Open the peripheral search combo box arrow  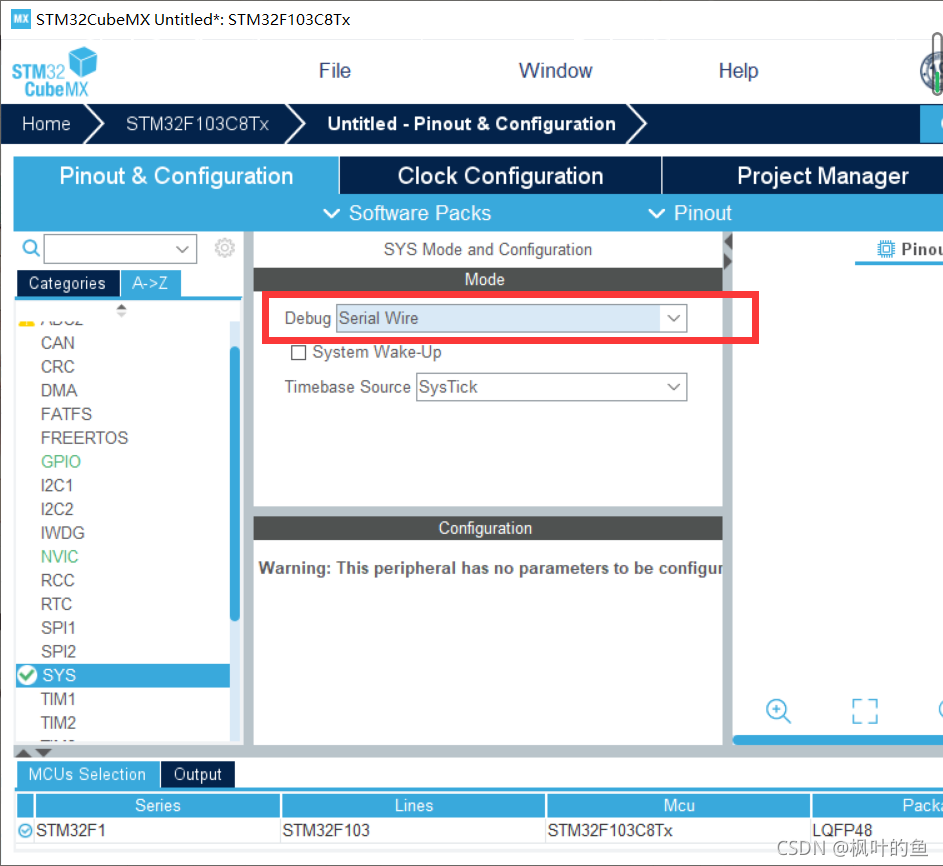(x=182, y=249)
